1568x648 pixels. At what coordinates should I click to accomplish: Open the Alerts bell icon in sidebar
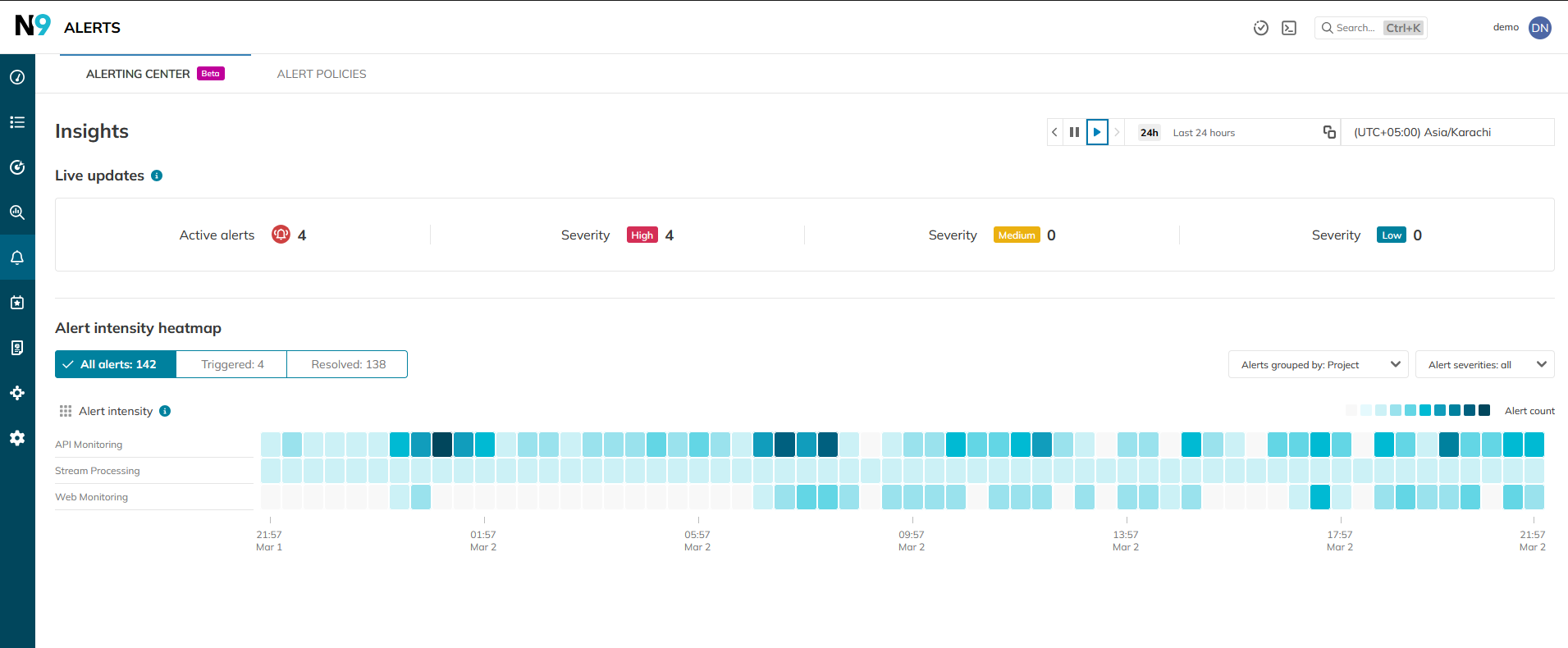(17, 258)
